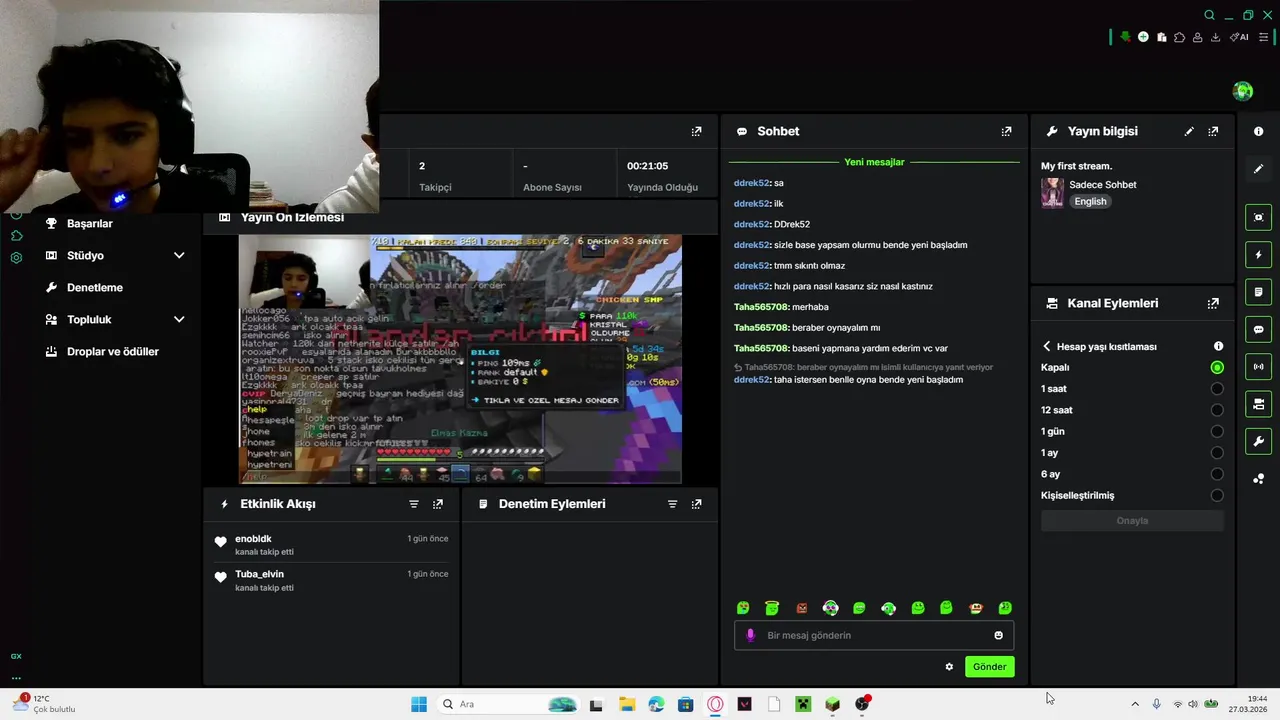Click the Gönder send button
Image resolution: width=1280 pixels, height=720 pixels.
coord(989,667)
